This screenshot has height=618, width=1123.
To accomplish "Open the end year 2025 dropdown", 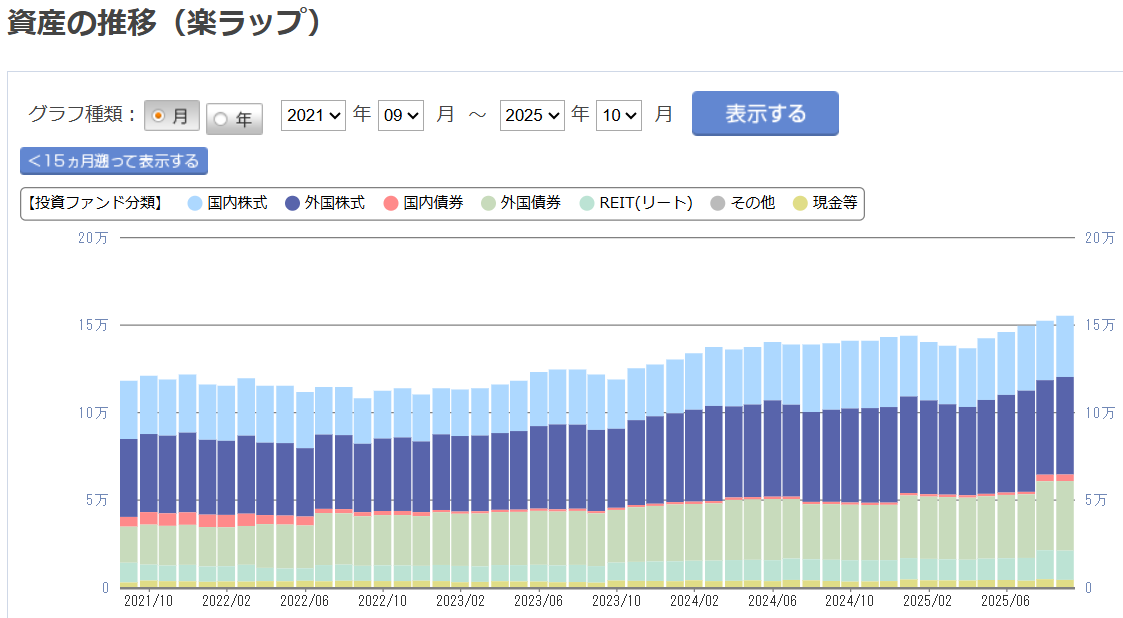I will click(x=532, y=115).
